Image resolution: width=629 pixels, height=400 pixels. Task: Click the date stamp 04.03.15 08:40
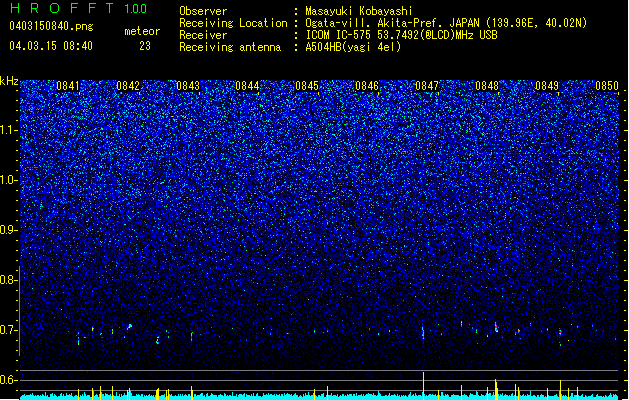point(51,46)
